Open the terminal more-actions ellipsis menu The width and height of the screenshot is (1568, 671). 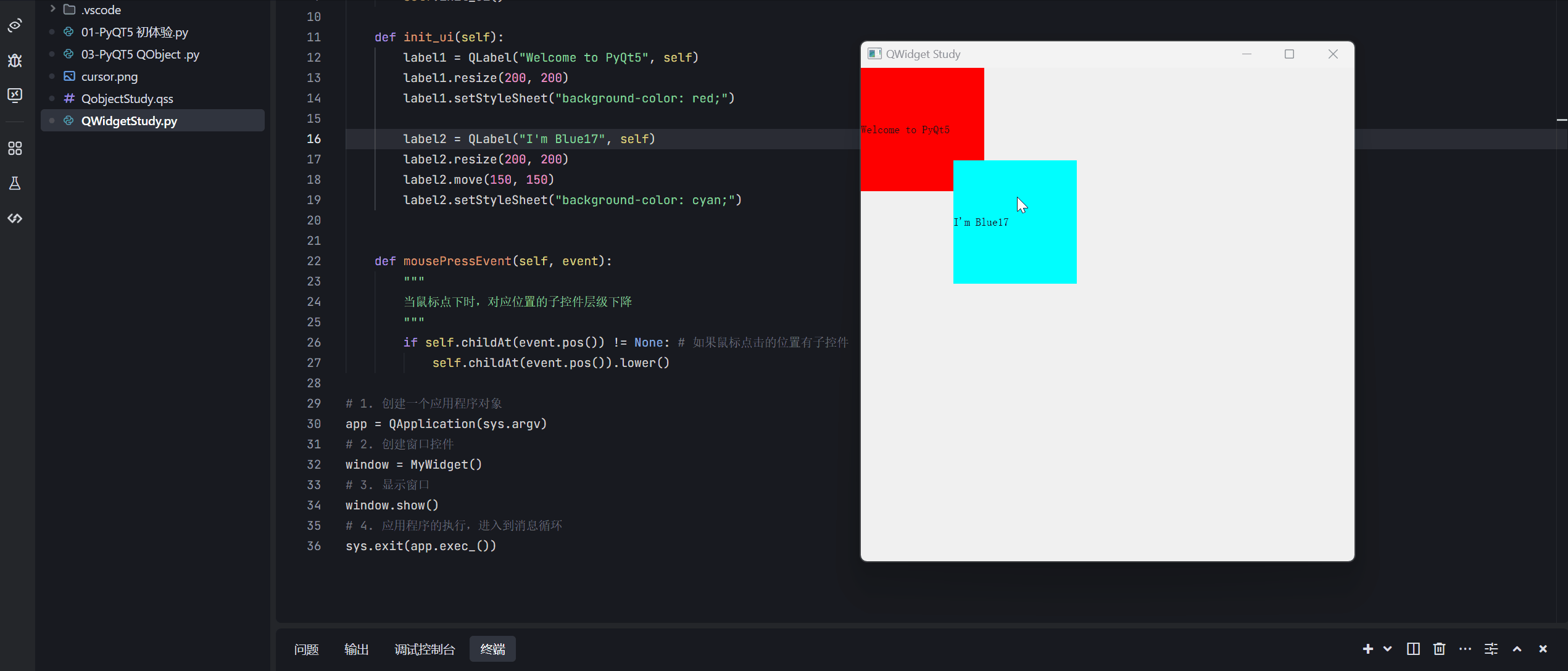point(1465,649)
